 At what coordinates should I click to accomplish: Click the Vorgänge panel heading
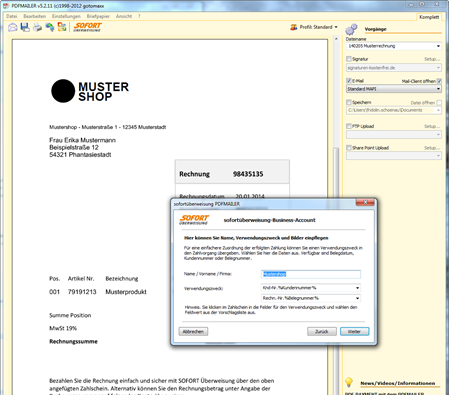[375, 29]
